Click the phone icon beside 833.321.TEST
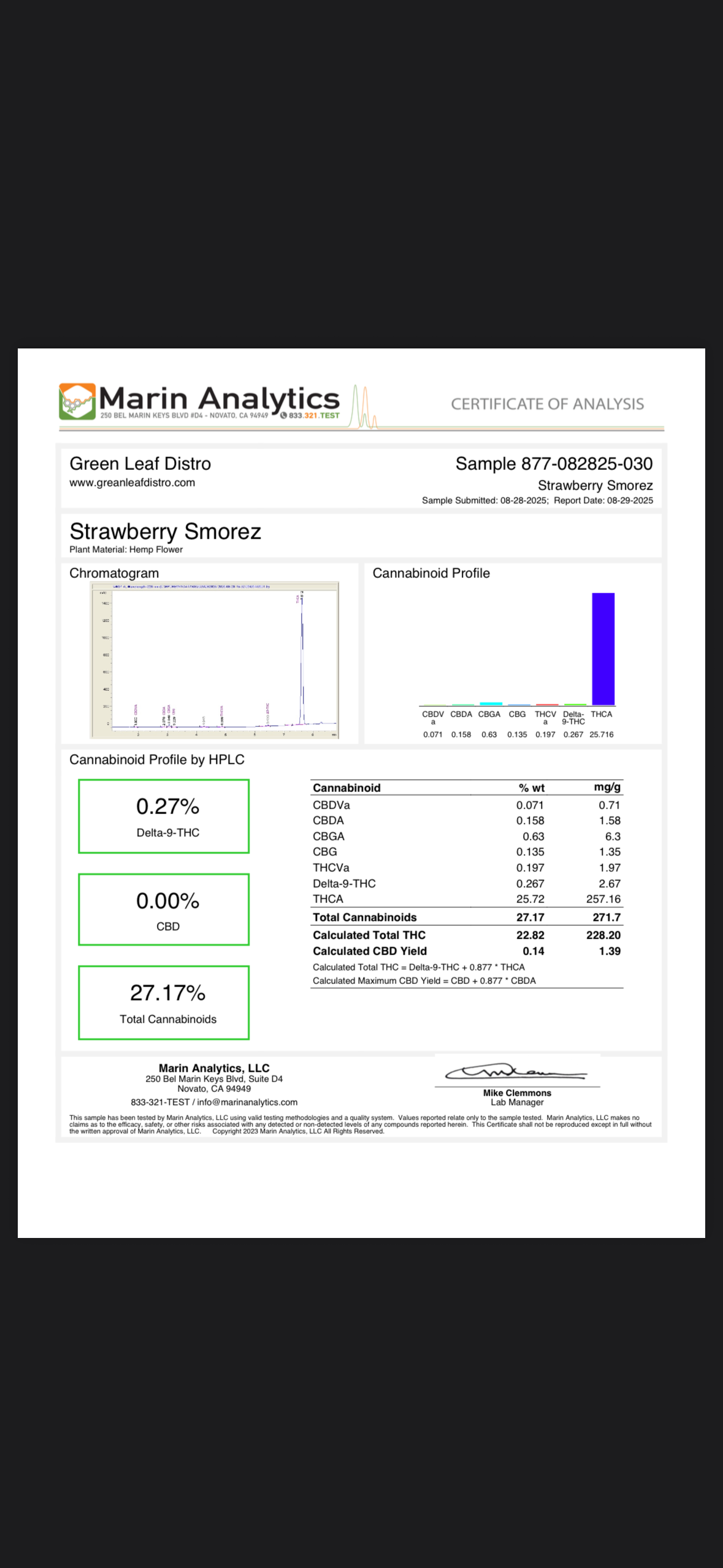723x1568 pixels. (283, 415)
